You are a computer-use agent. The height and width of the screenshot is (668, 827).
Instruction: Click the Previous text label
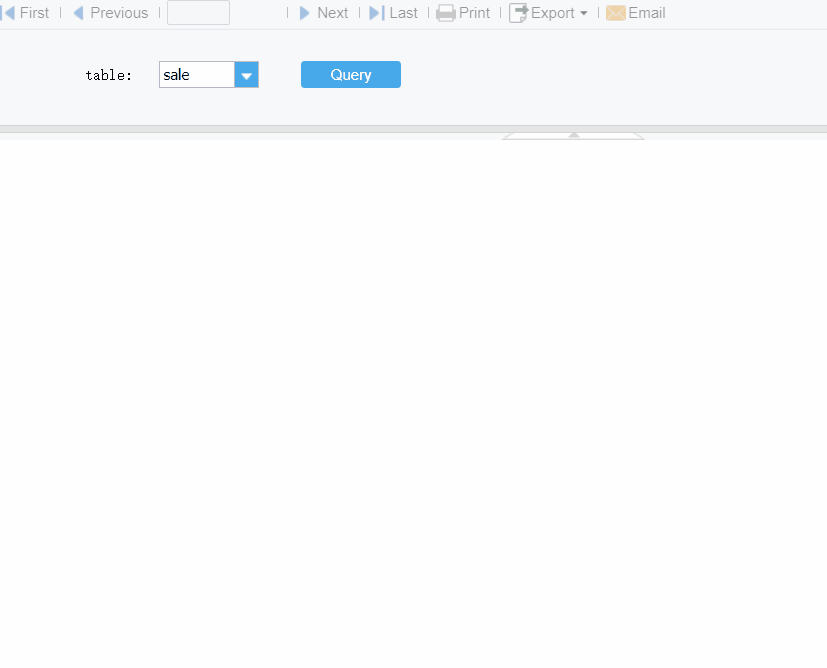118,12
